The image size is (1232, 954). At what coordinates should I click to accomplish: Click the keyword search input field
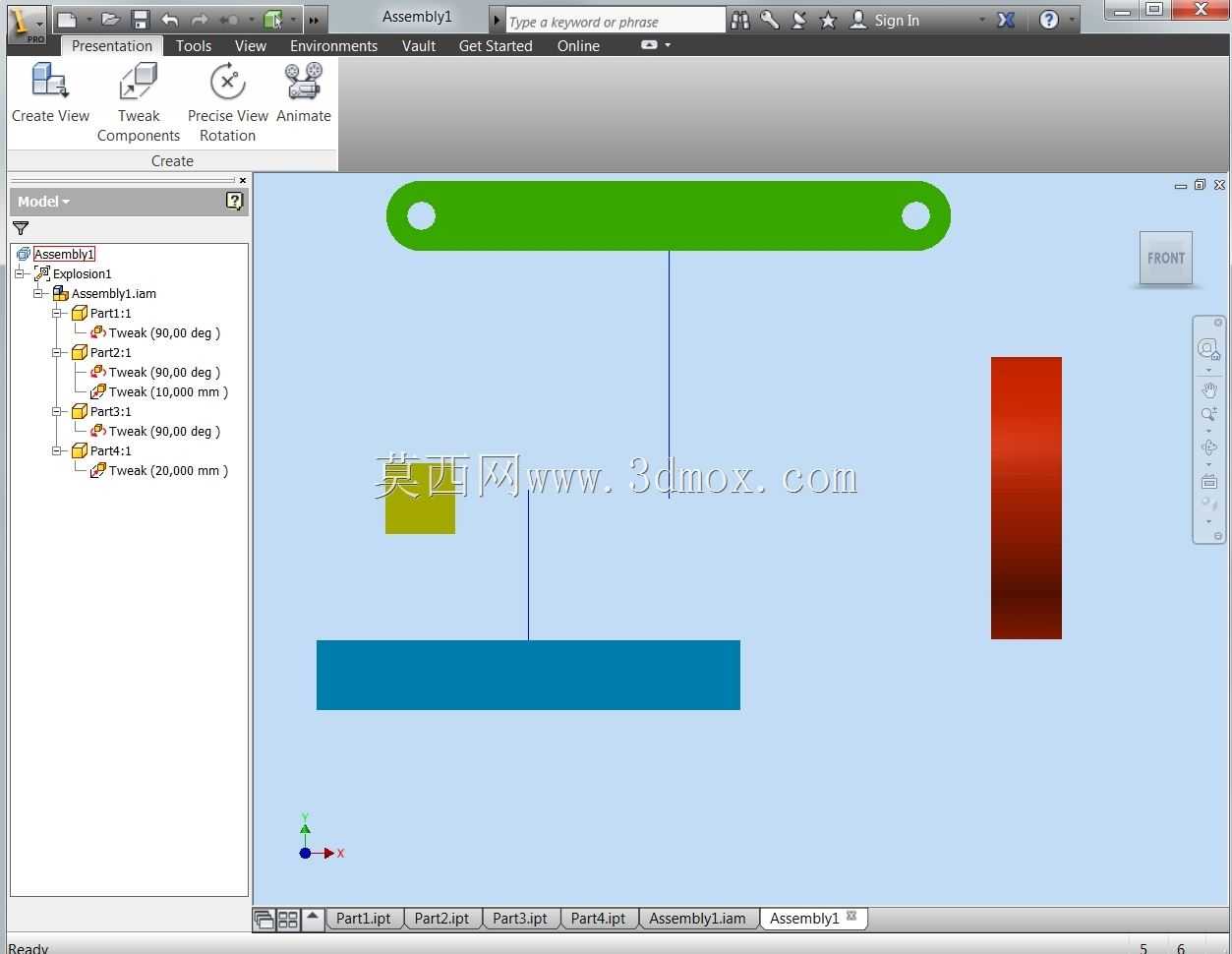click(616, 21)
